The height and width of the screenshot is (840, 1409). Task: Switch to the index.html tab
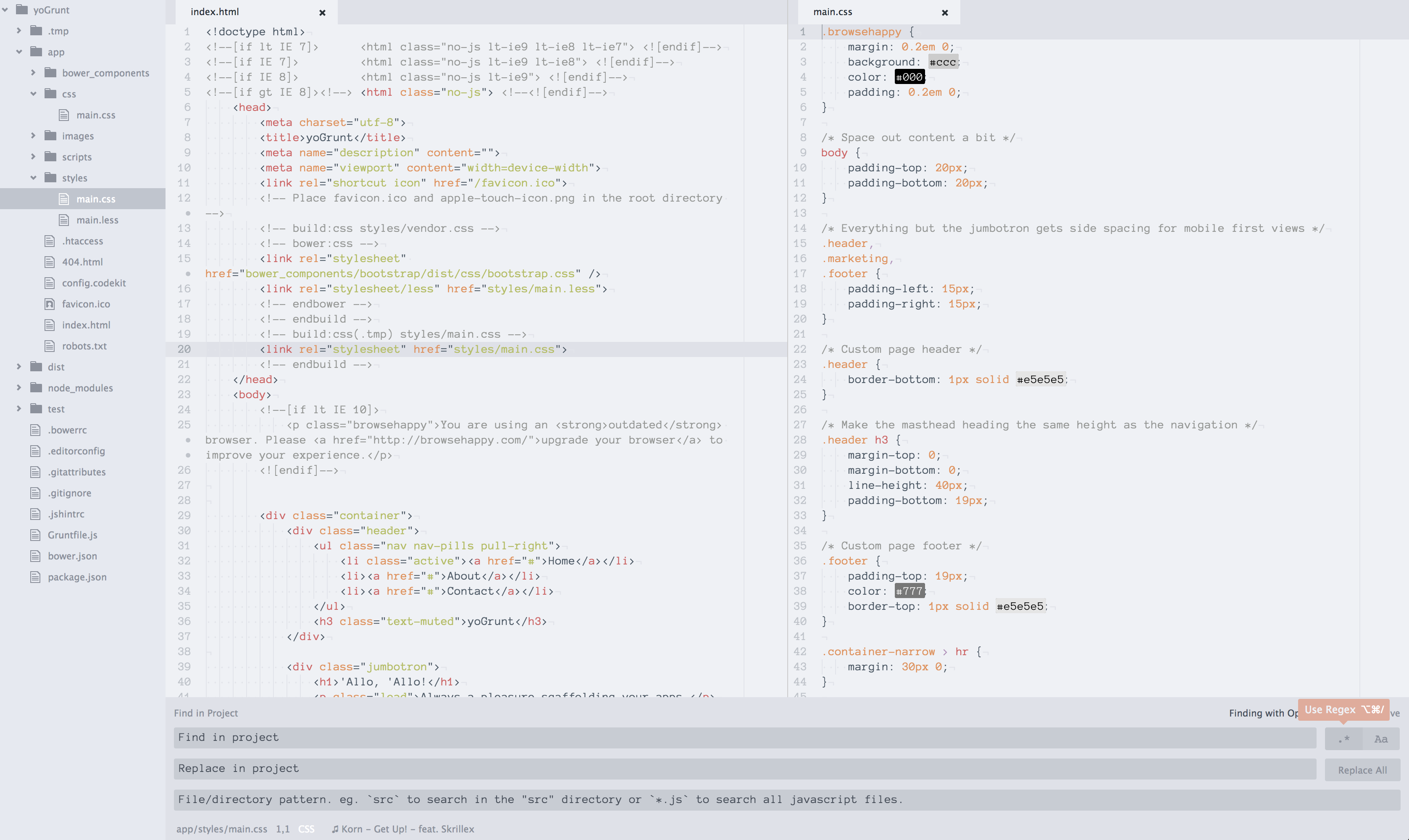pos(256,12)
